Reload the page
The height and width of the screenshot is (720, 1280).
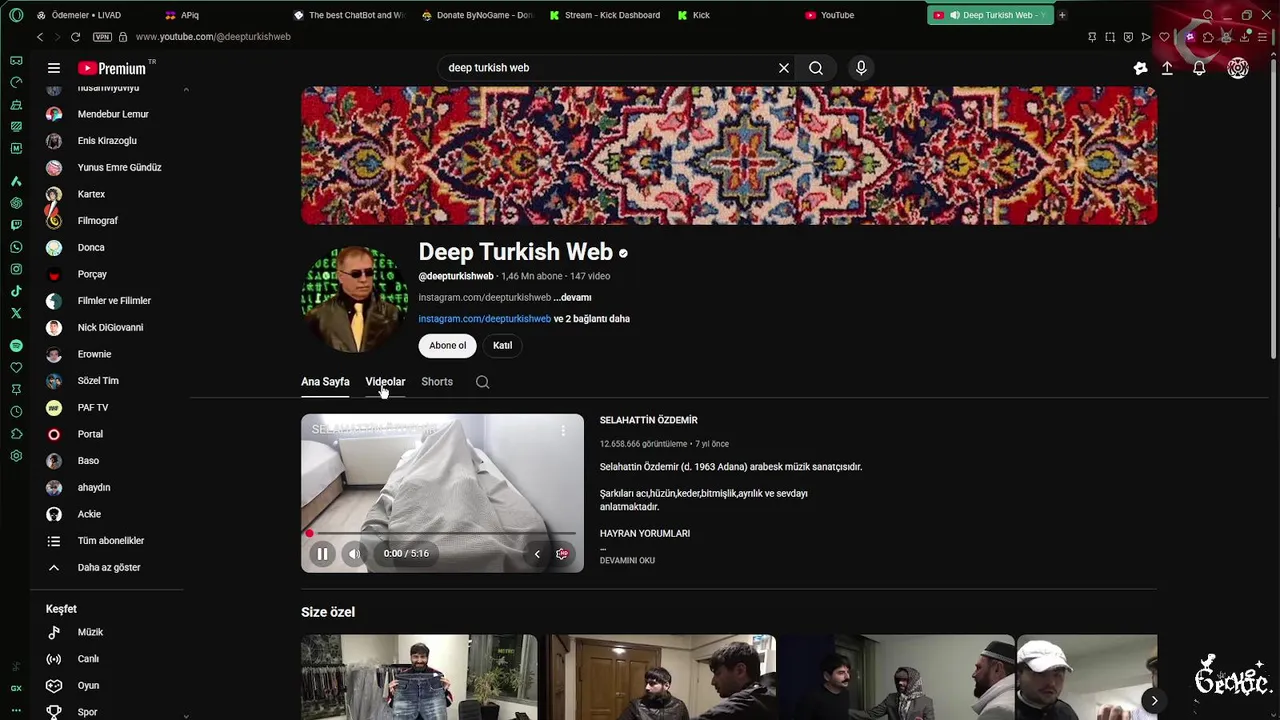tap(75, 37)
